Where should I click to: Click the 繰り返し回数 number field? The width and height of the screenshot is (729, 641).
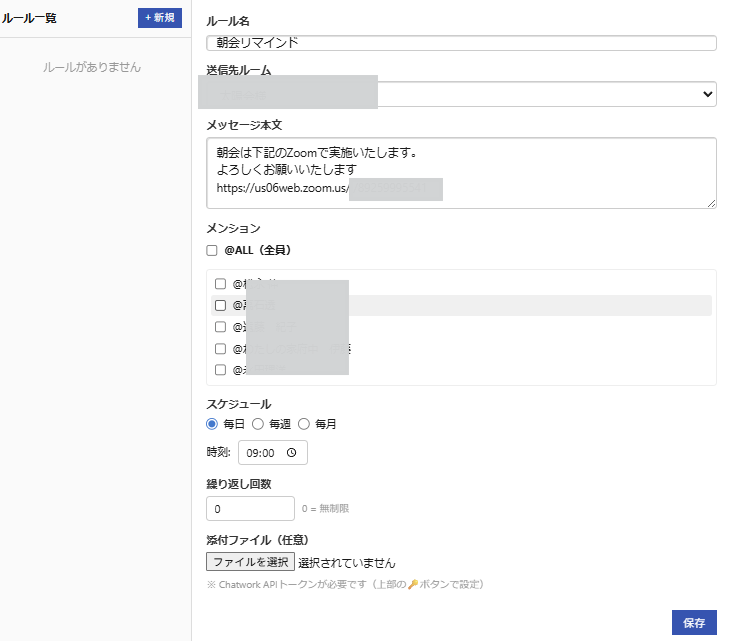click(250, 509)
